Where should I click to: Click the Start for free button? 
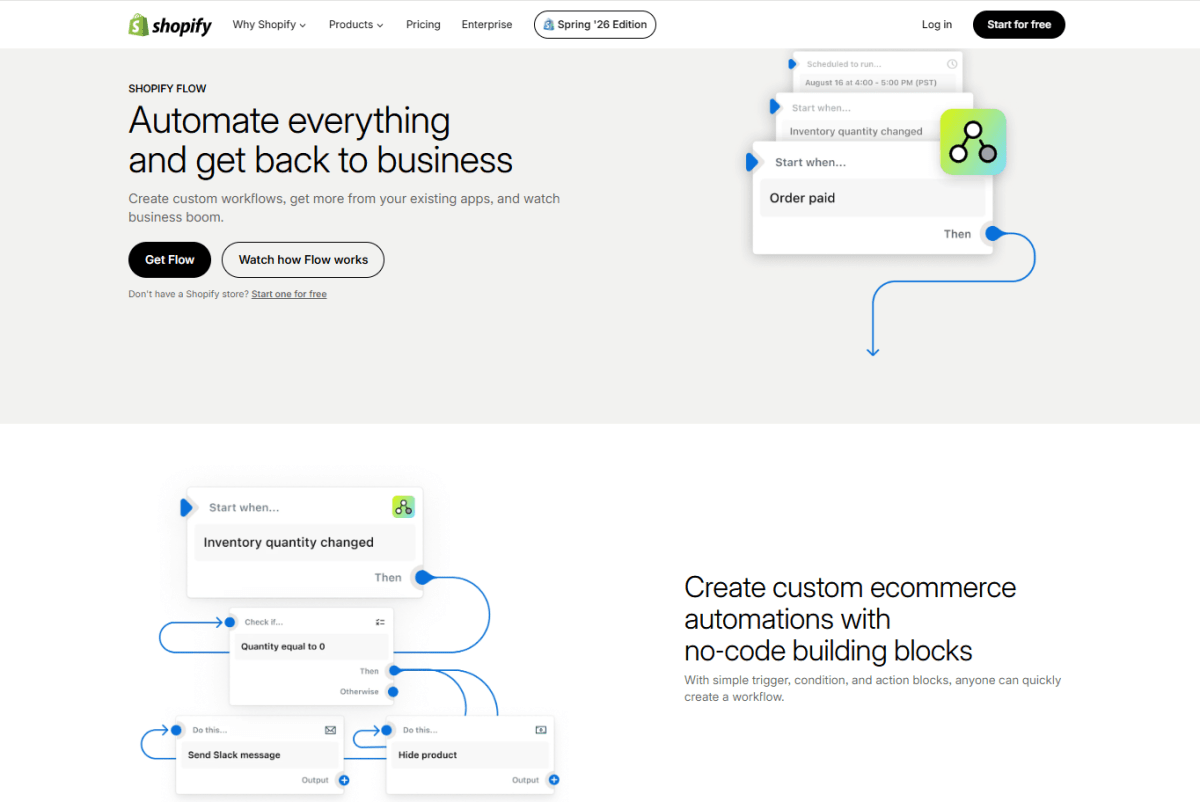pyautogui.click(x=1019, y=25)
